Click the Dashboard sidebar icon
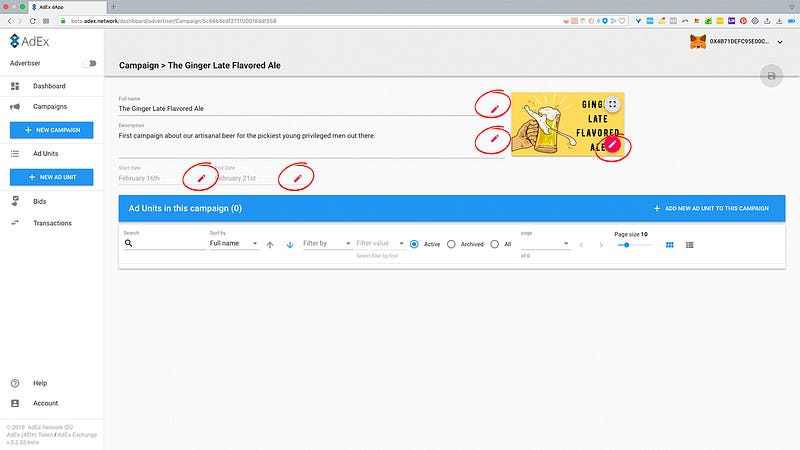This screenshot has width=800, height=450. [x=15, y=86]
